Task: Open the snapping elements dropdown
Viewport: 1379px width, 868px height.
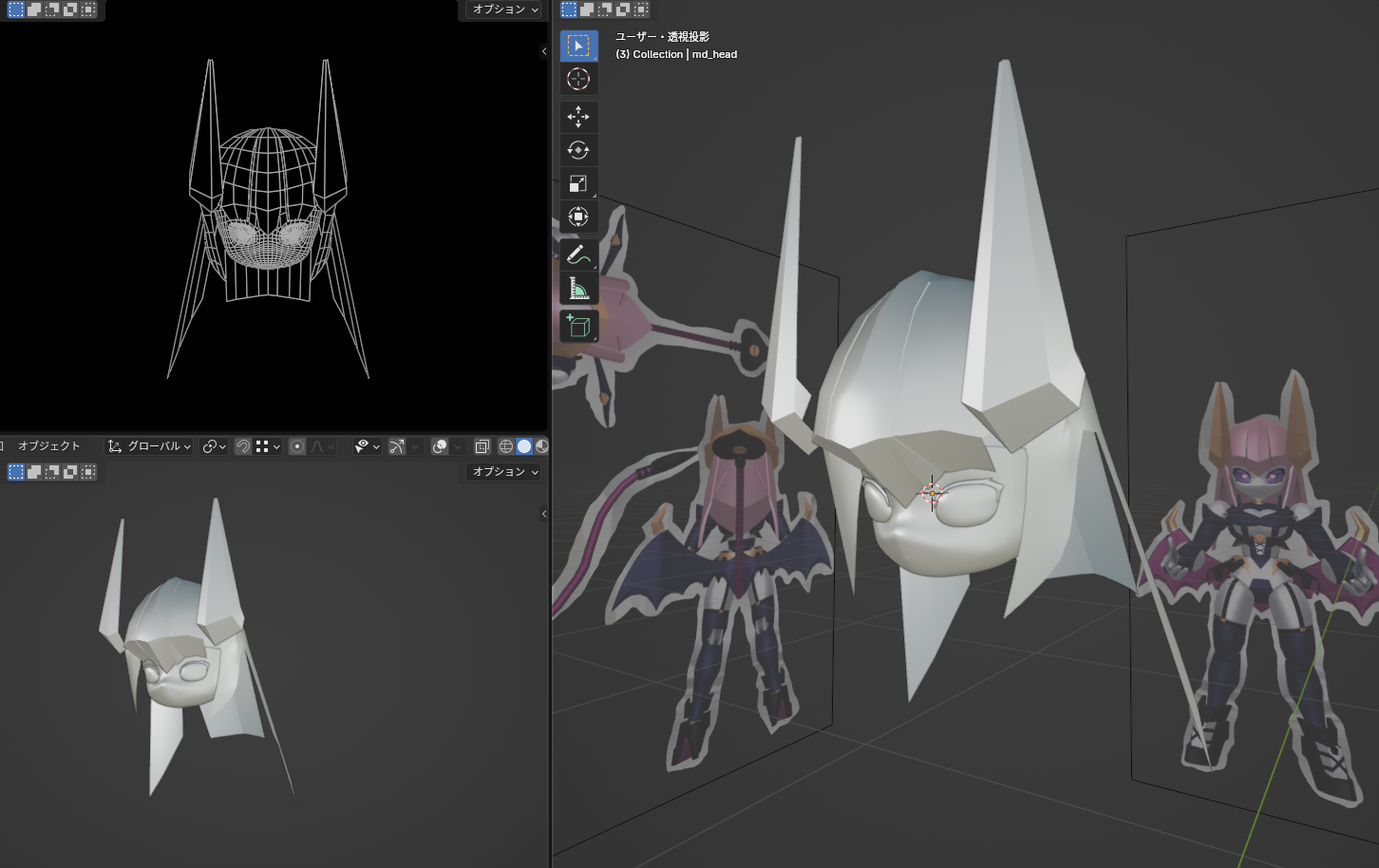Action: point(269,446)
